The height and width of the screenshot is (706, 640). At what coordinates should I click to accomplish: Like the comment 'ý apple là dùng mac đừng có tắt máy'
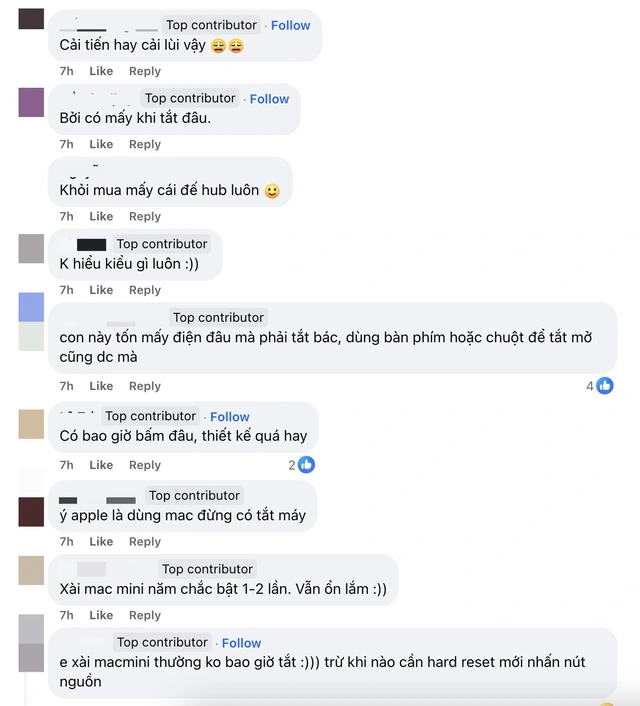click(101, 541)
